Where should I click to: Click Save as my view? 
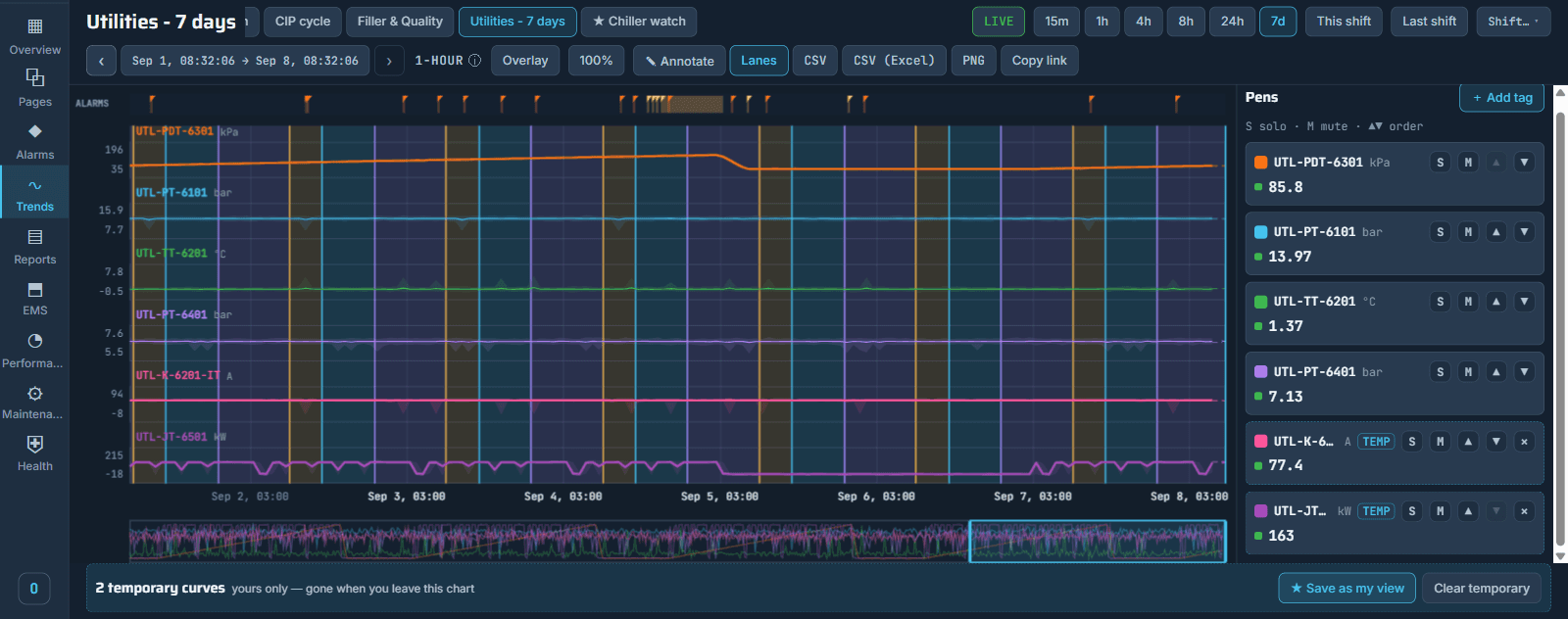pyautogui.click(x=1347, y=589)
